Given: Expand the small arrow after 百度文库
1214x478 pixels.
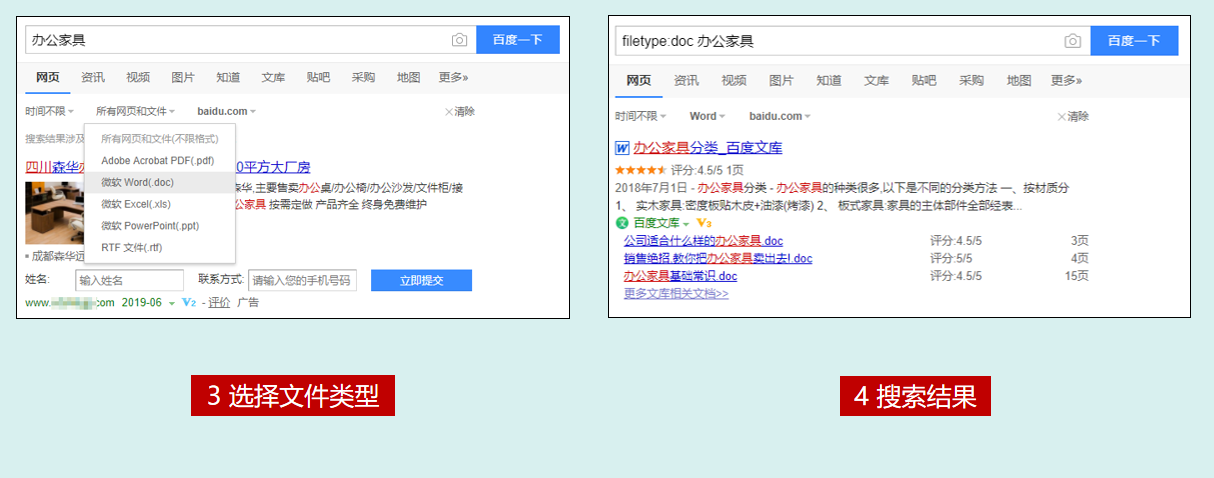Looking at the screenshot, I should [x=686, y=223].
